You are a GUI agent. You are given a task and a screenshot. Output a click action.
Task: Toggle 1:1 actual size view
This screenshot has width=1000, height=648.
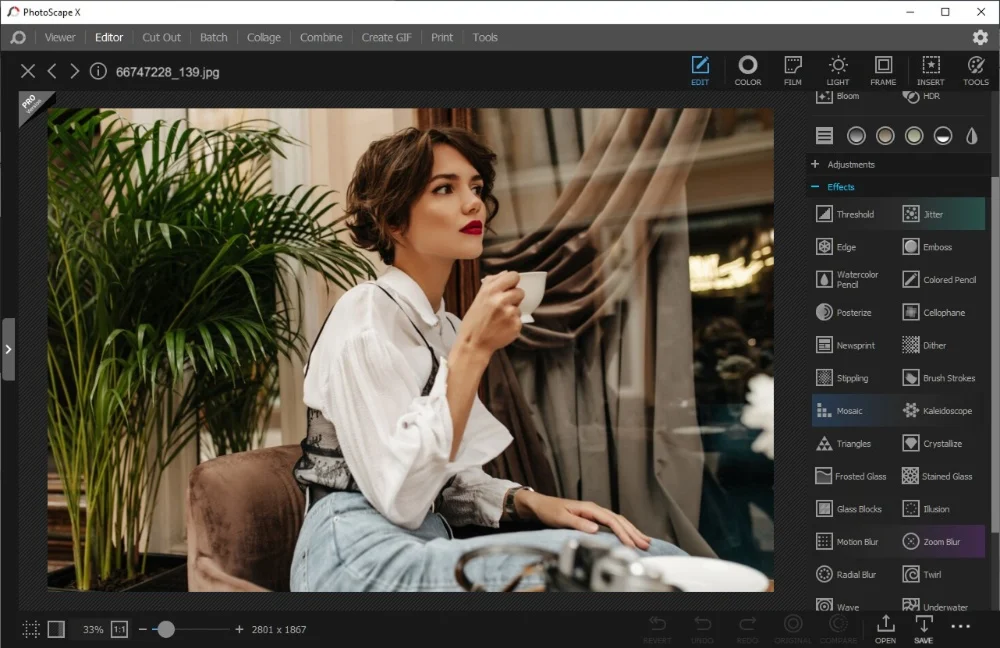tap(119, 629)
